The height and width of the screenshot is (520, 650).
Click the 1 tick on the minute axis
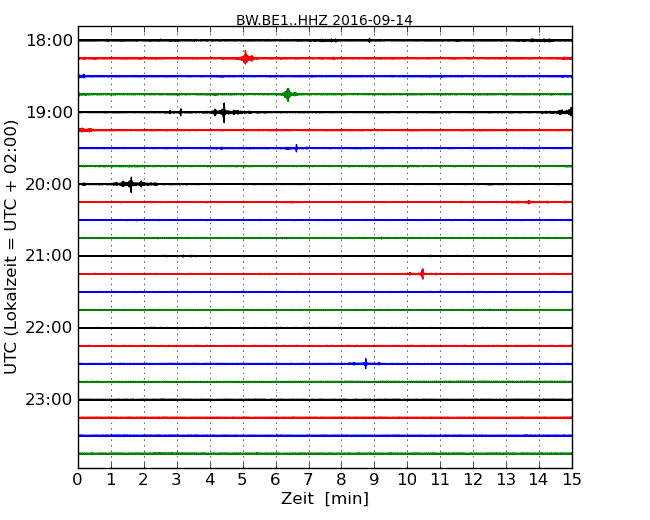click(111, 479)
